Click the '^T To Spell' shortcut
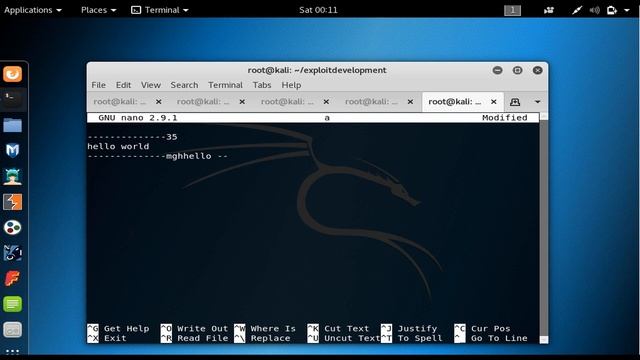 tap(412, 338)
